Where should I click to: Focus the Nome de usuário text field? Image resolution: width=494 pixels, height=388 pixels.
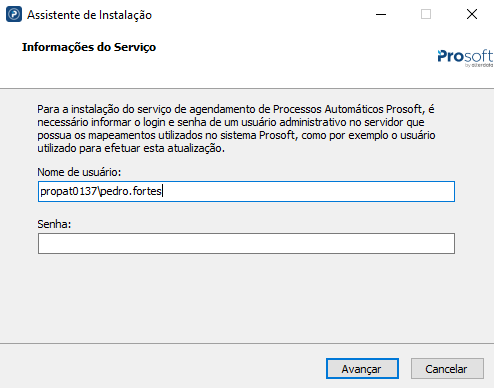point(246,191)
